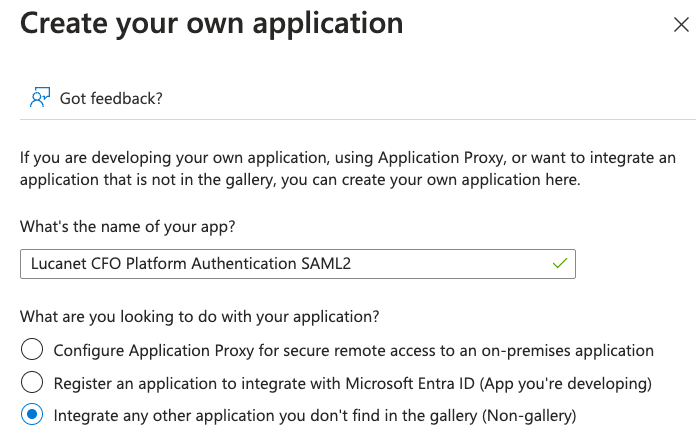The width and height of the screenshot is (696, 443).
Task: Select the Integrate any other application radio button
Action: point(33,415)
